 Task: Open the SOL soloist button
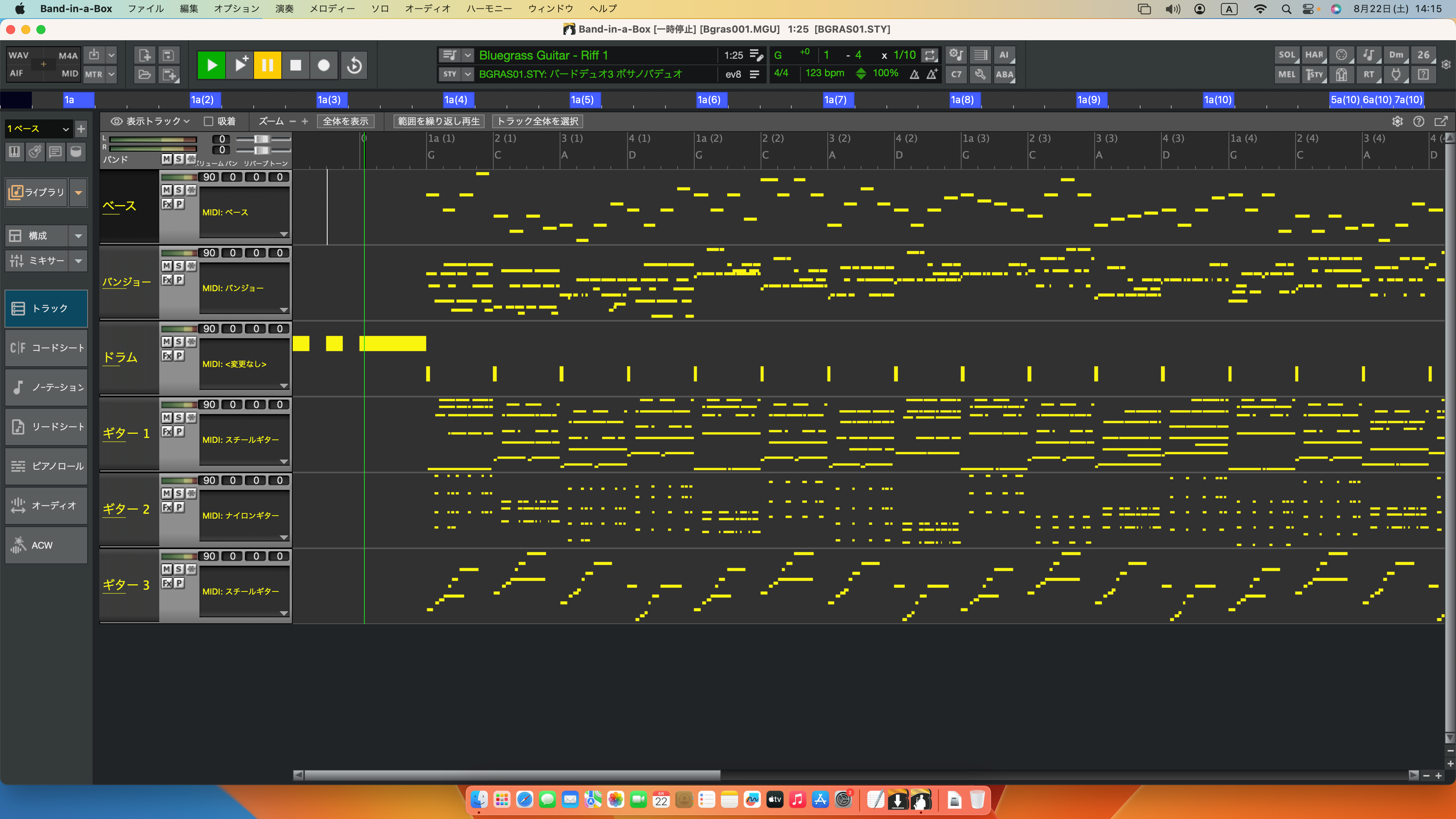point(1287,55)
